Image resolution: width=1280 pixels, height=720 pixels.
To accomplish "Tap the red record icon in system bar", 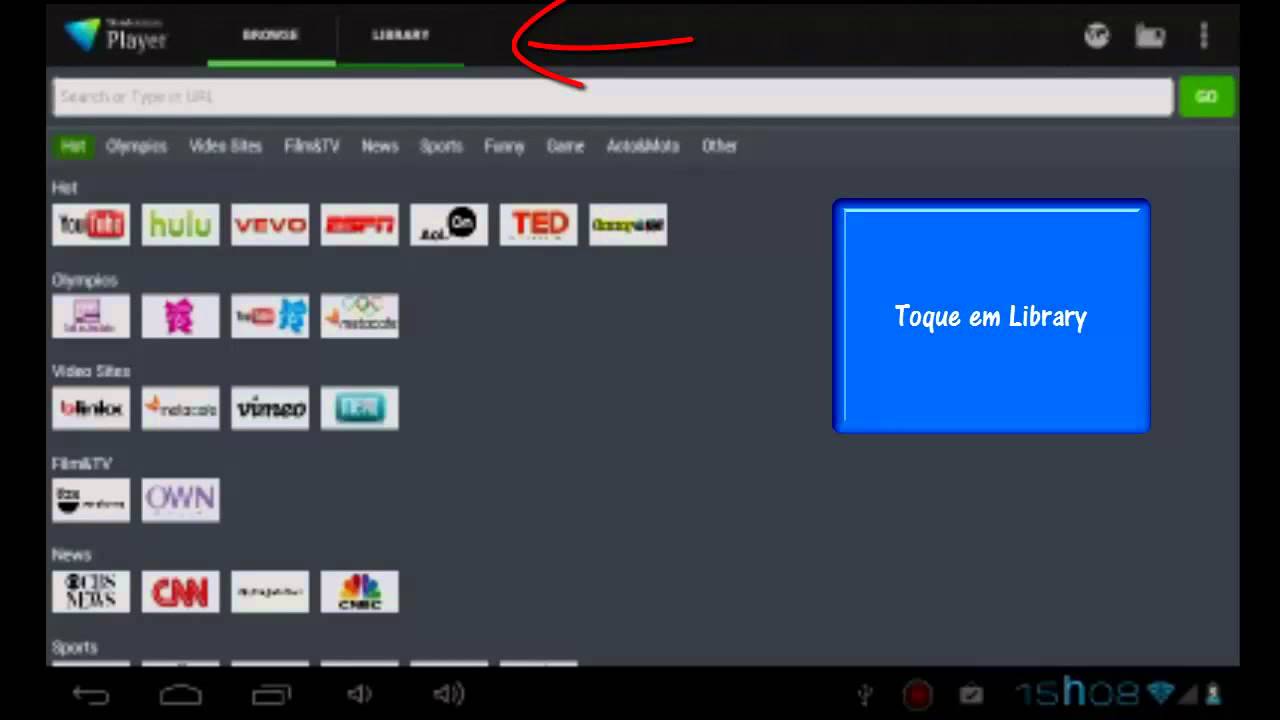I will point(917,694).
